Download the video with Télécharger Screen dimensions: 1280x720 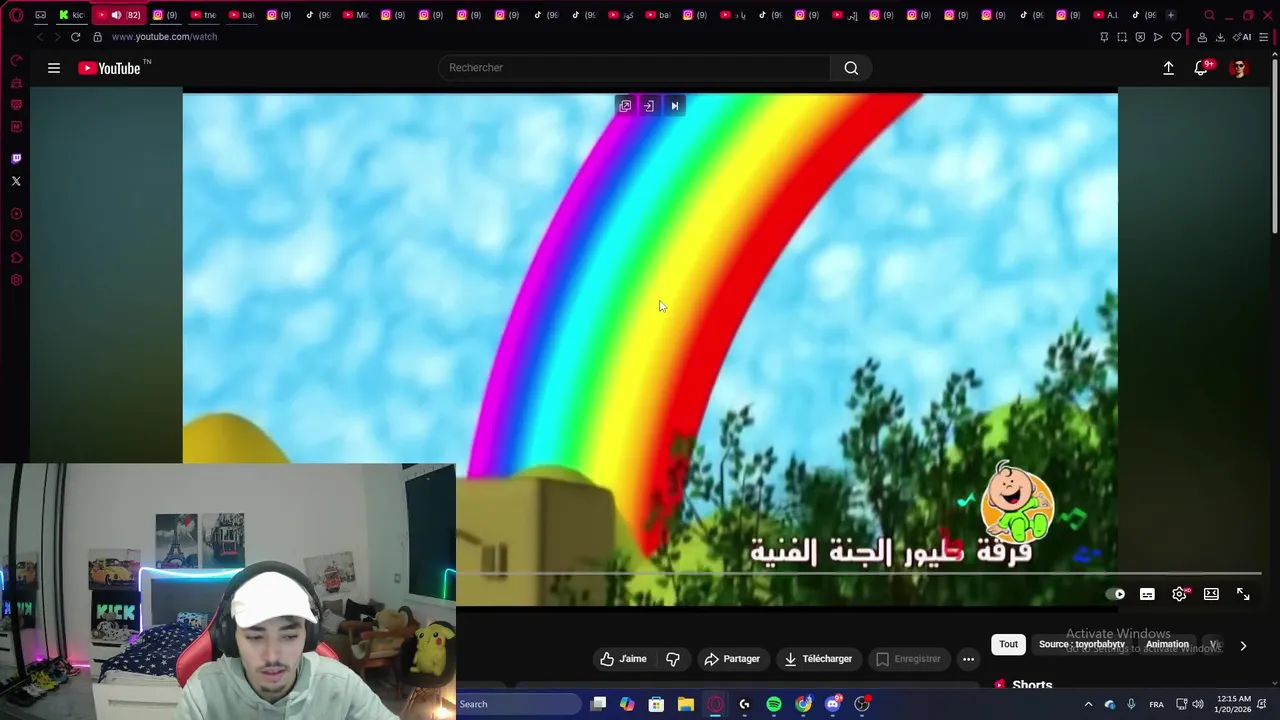[818, 659]
